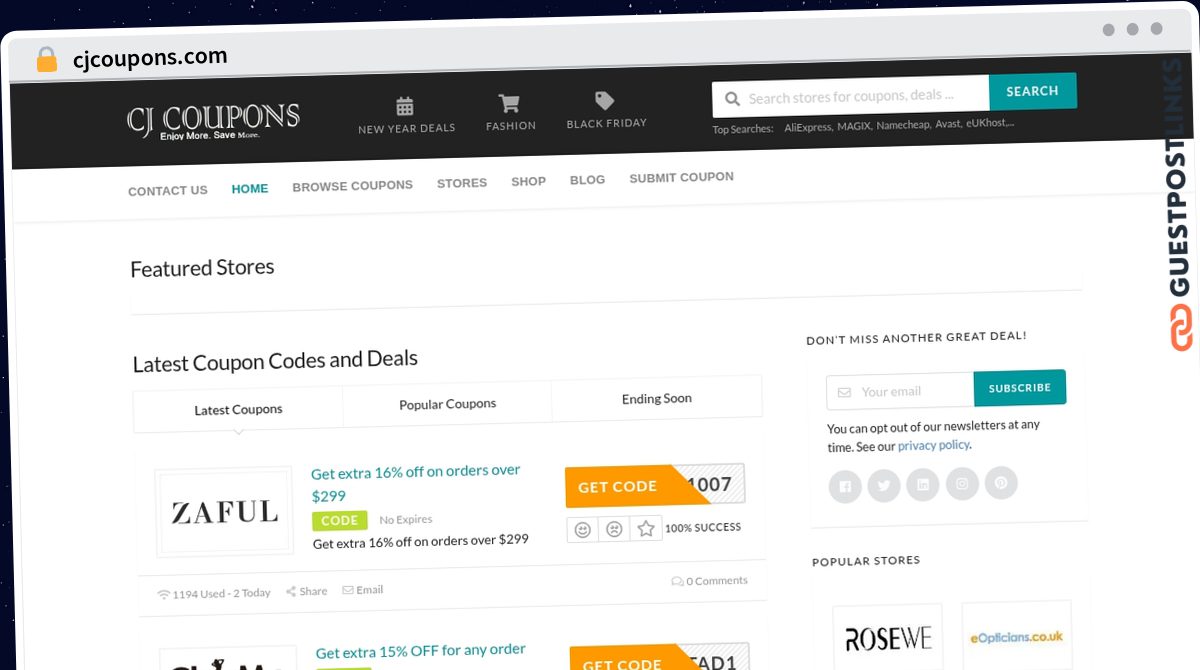This screenshot has width=1200, height=670.
Task: Click the cjcoupons.com address text
Action: [150, 59]
